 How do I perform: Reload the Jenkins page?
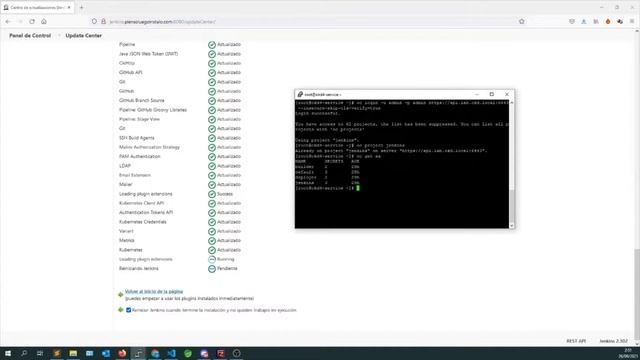tap(32, 22)
